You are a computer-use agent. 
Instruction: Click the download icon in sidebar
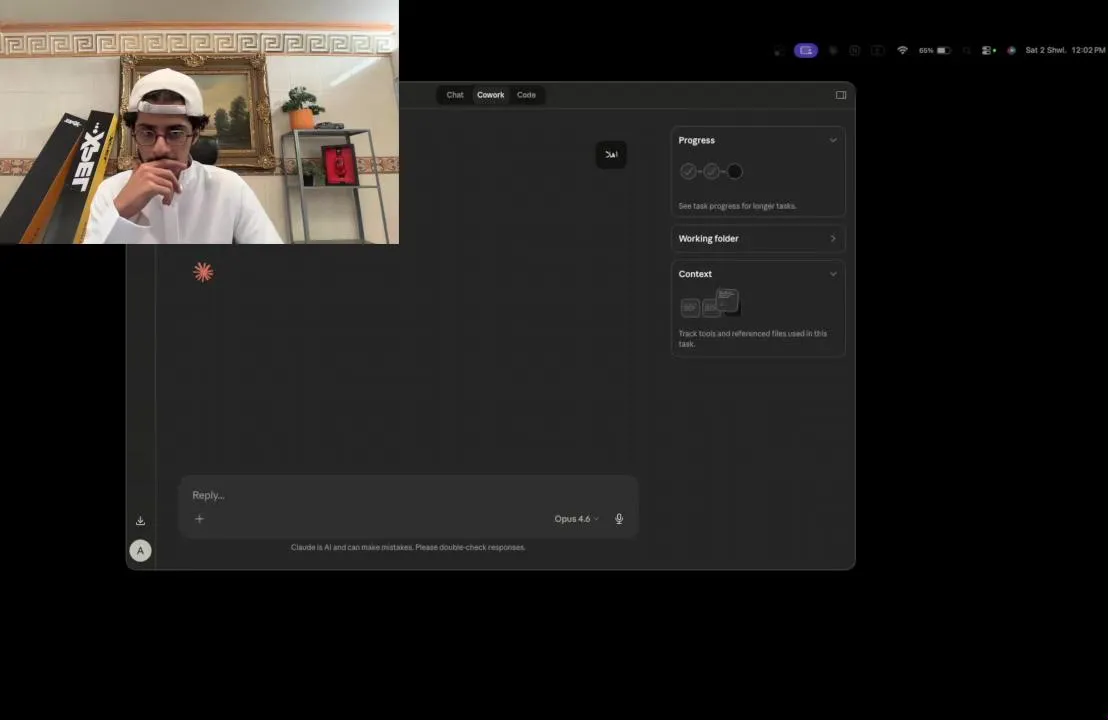140,521
